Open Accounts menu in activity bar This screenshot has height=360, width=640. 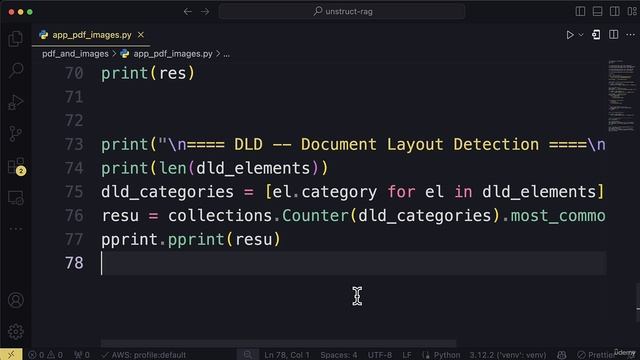coord(16,300)
